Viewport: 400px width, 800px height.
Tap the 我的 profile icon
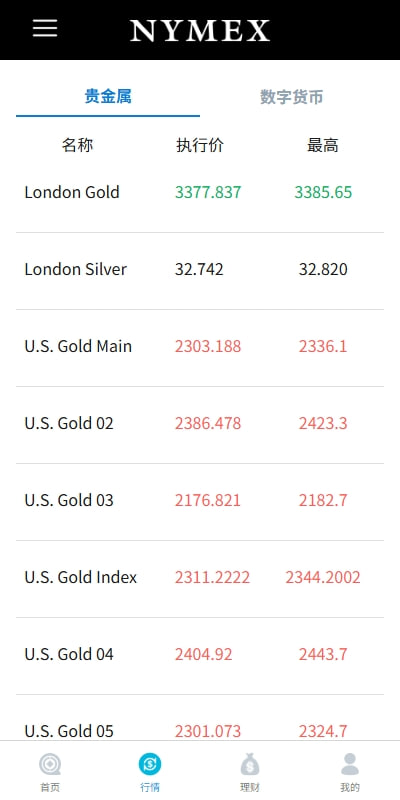click(350, 764)
